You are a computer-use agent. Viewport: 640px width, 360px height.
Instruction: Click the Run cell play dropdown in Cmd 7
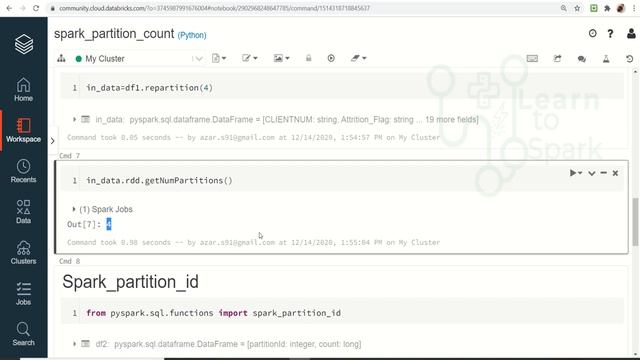[x=576, y=173]
